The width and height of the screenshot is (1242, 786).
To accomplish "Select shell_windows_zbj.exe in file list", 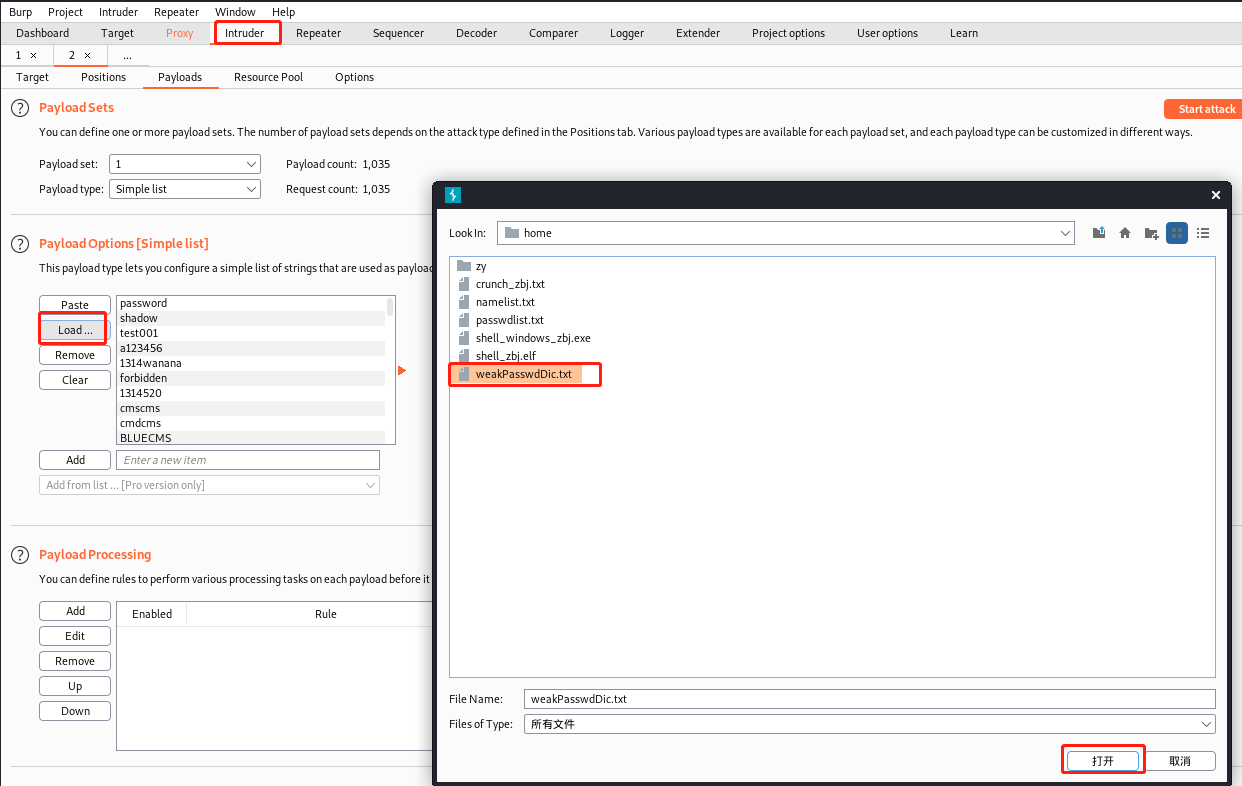I will click(533, 338).
